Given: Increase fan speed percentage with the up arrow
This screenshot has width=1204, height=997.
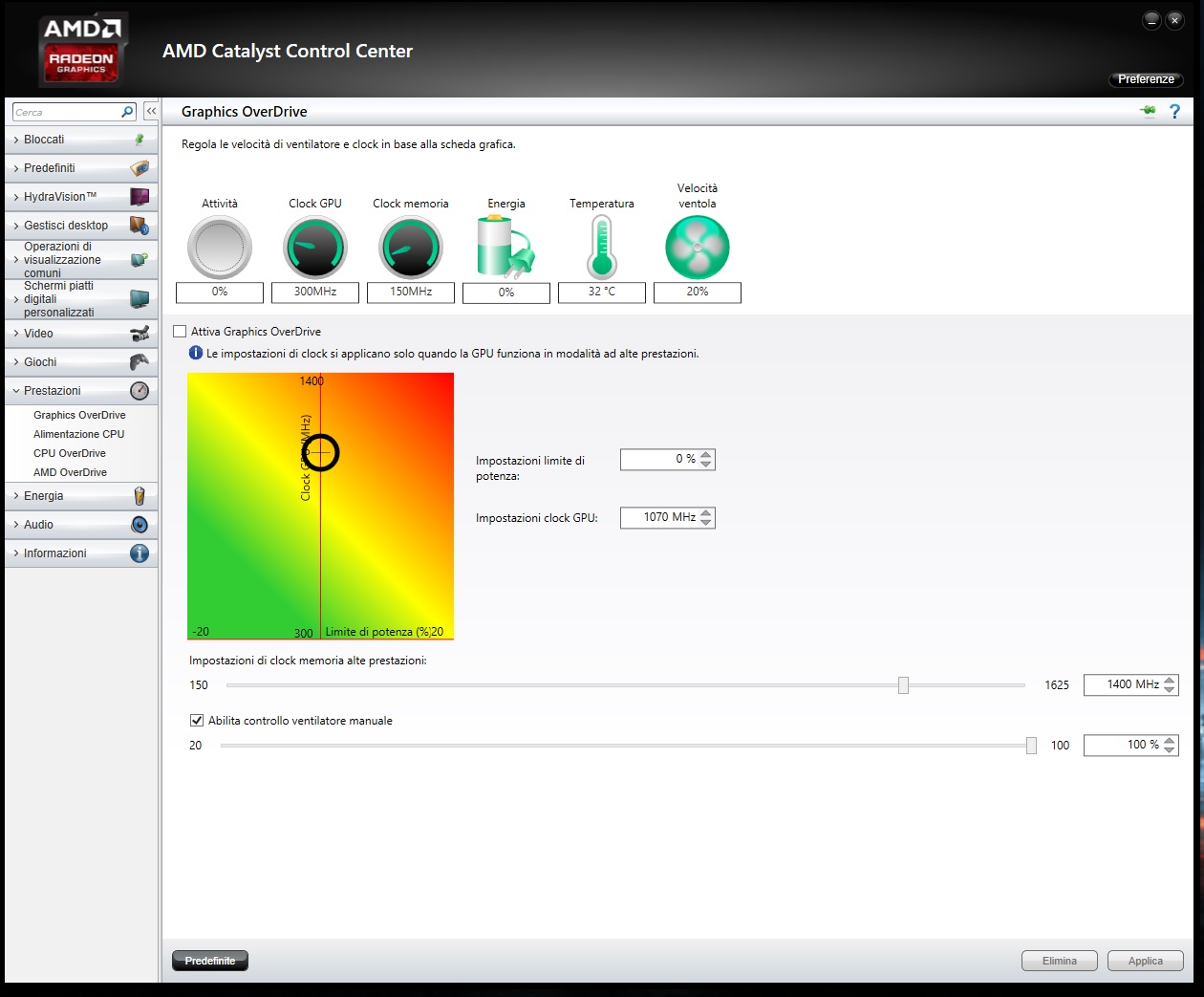Looking at the screenshot, I should pyautogui.click(x=1170, y=741).
